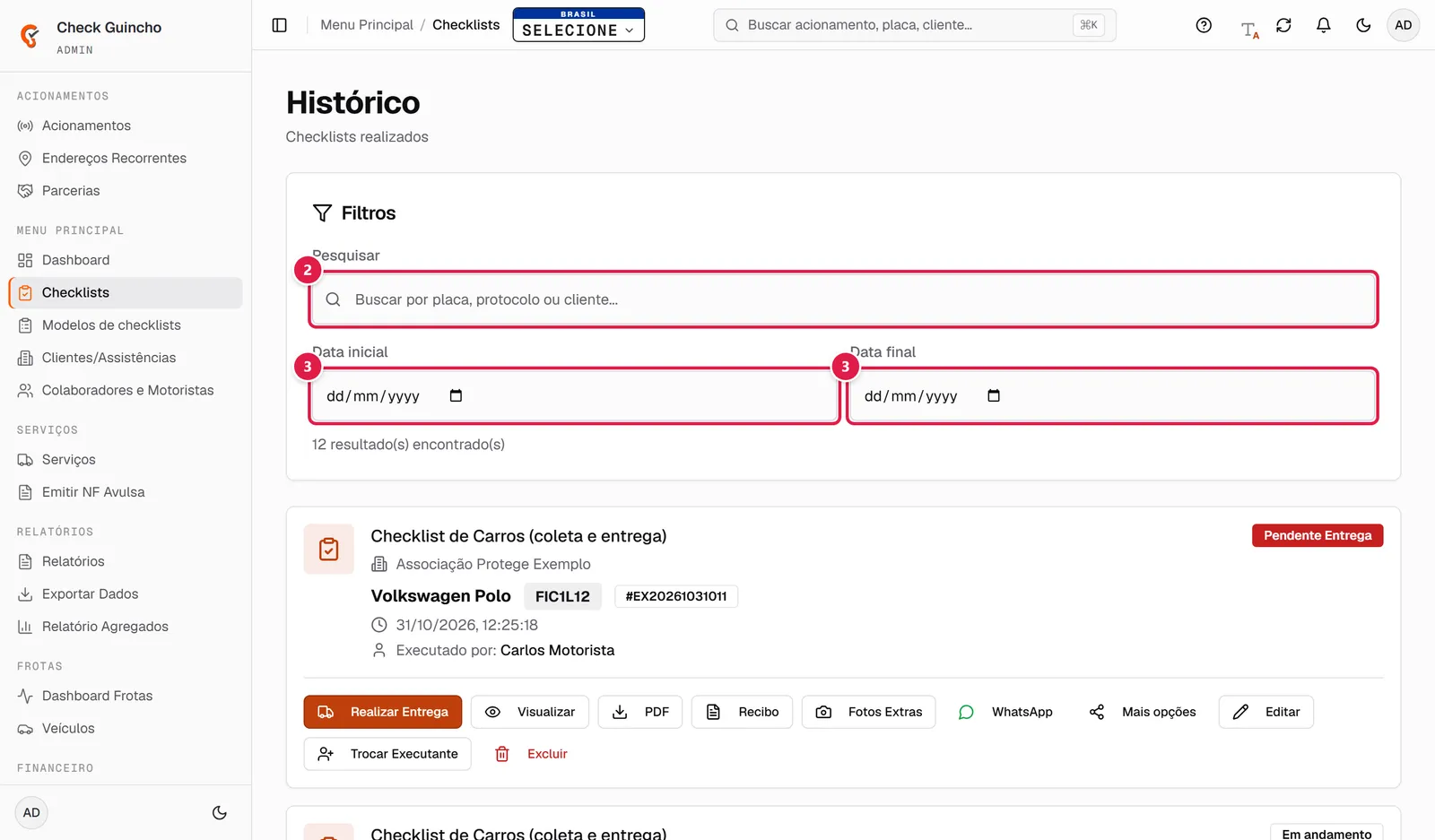Open calendar picker for Data inicial

[x=456, y=395]
